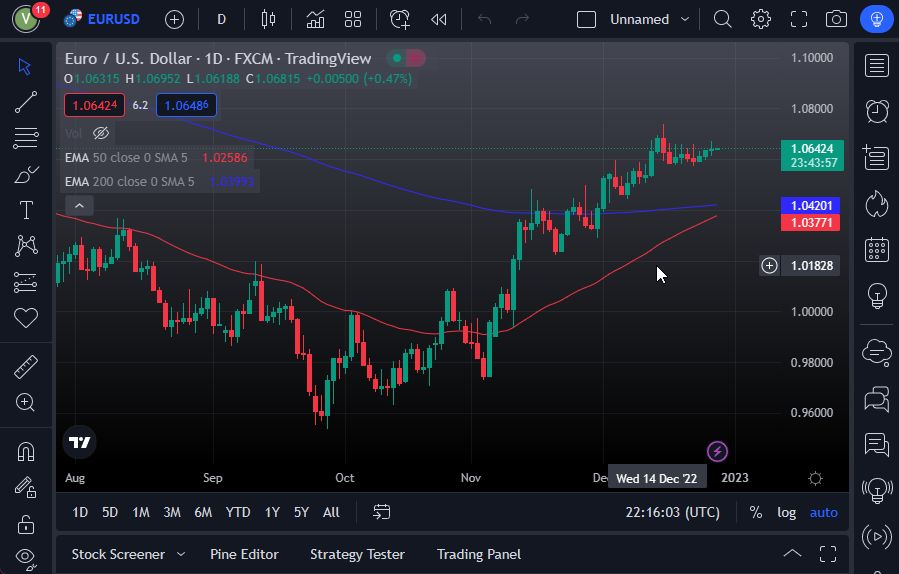899x574 pixels.
Task: Click the blue 1.06486 buy price box
Action: coord(186,105)
